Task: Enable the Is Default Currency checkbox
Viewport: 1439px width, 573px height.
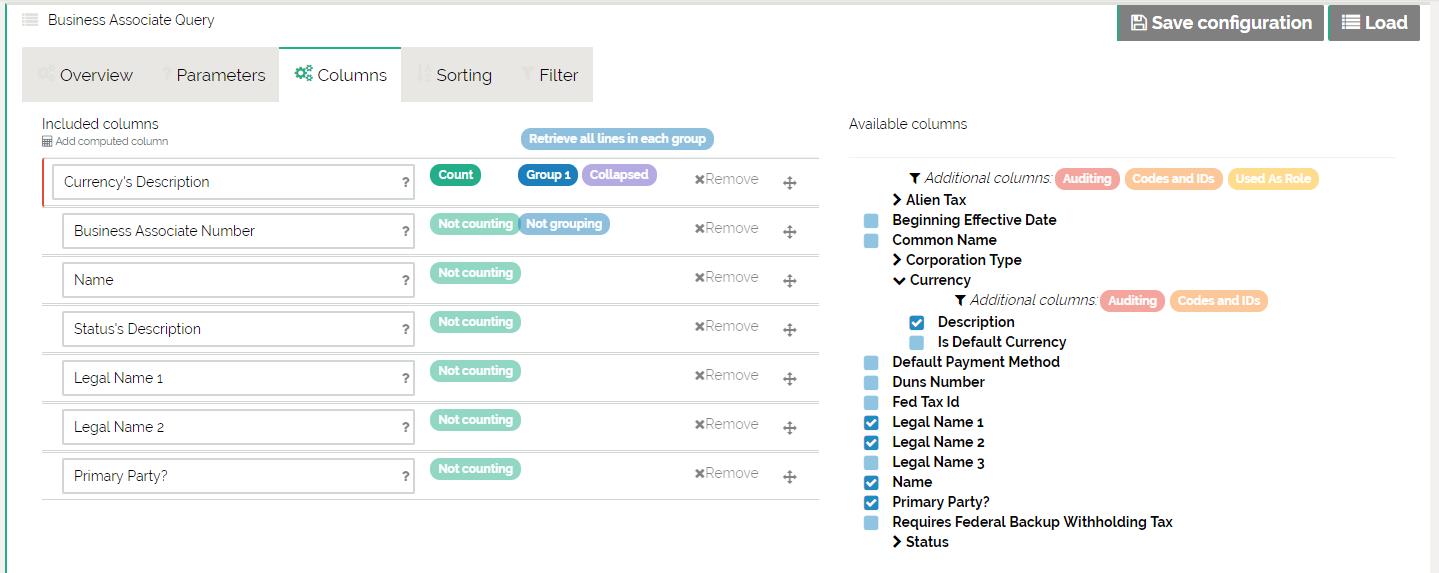Action: click(x=916, y=342)
